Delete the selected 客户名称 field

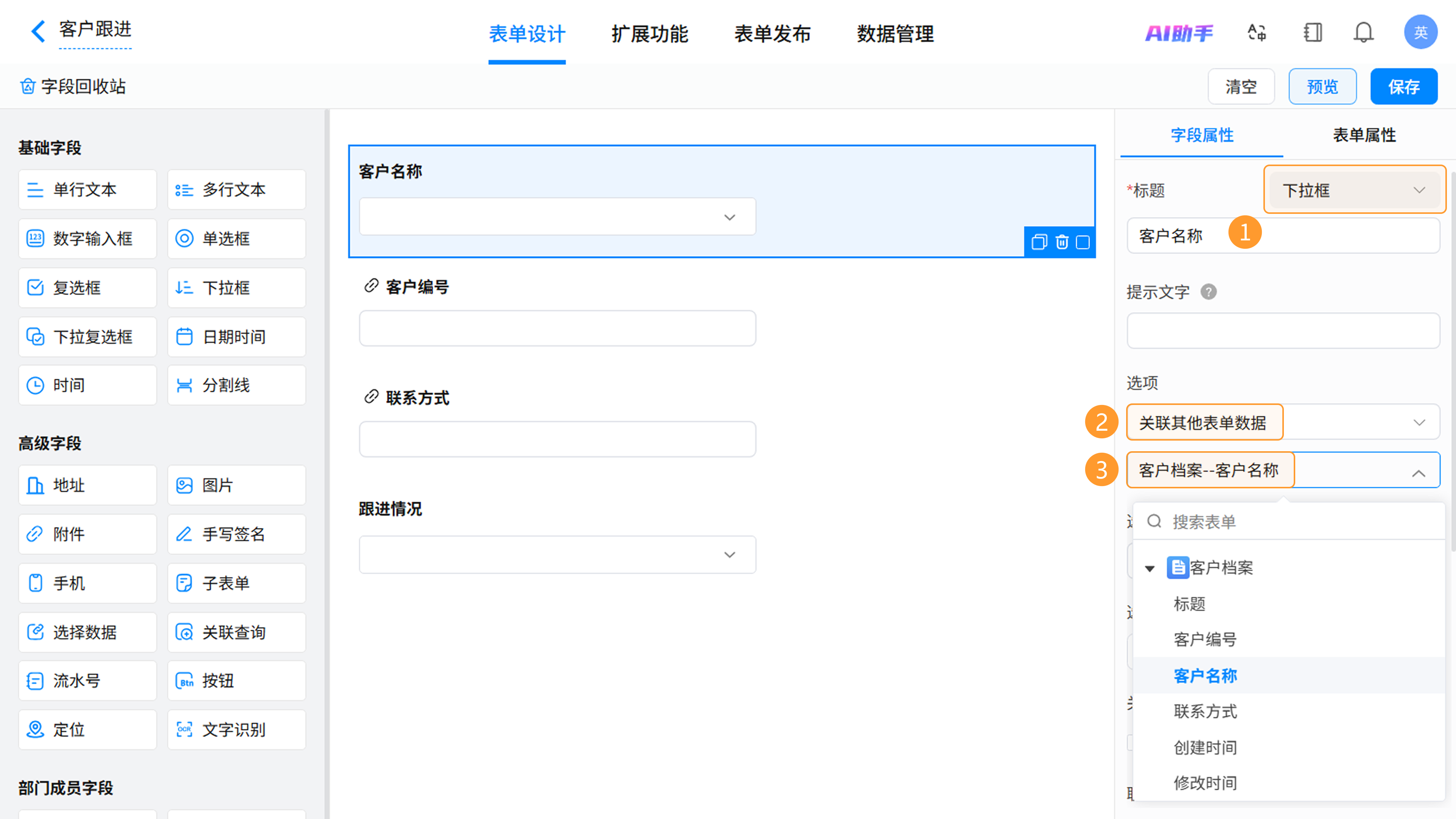[1062, 243]
